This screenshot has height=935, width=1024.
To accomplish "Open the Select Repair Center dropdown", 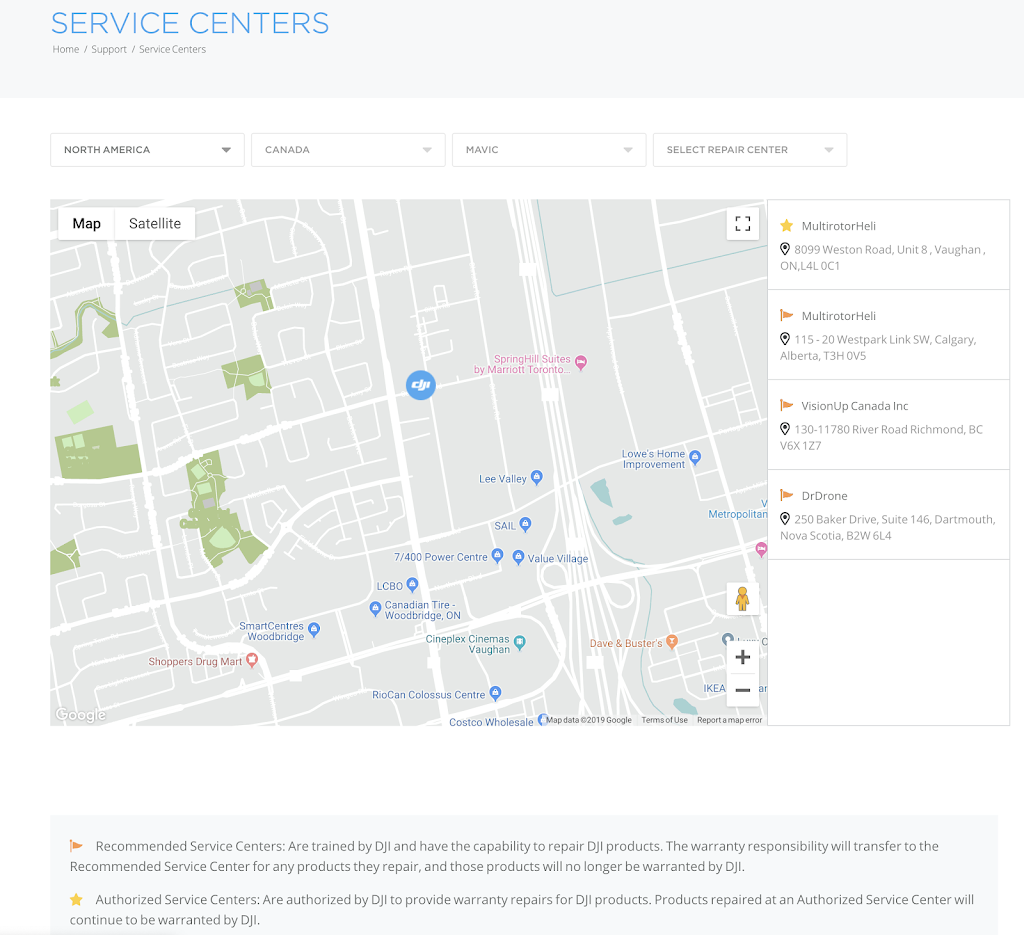I will (750, 150).
